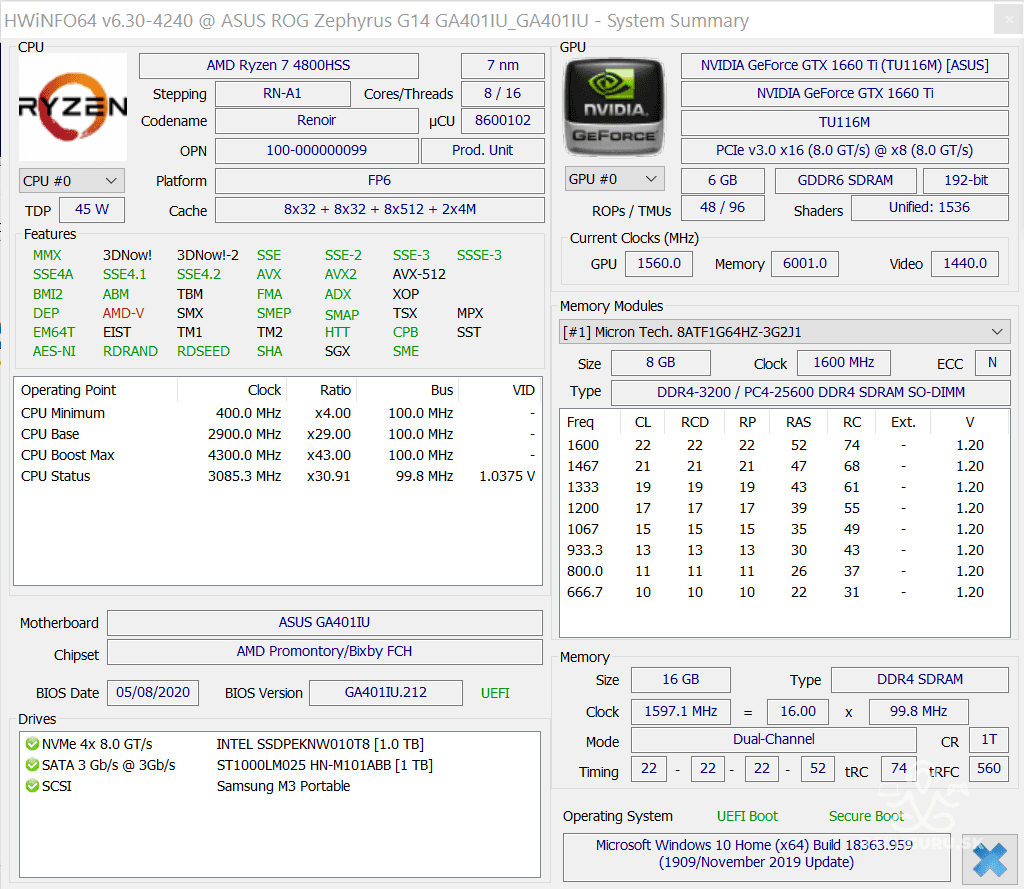Click the 6 GB video memory field
This screenshot has height=889, width=1024.
pyautogui.click(x=722, y=180)
